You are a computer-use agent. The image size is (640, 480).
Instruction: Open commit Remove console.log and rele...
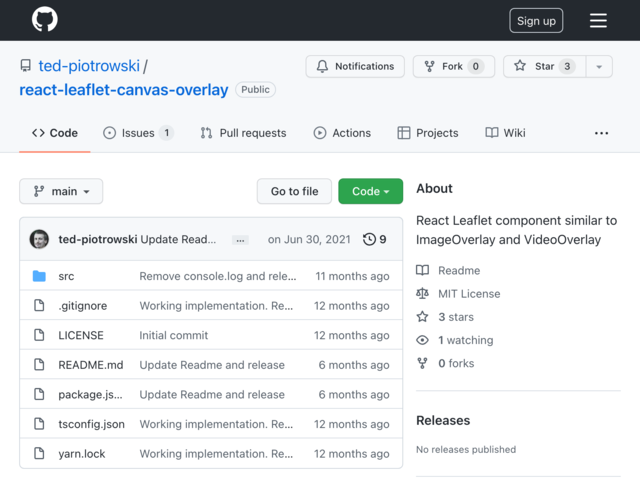point(218,276)
